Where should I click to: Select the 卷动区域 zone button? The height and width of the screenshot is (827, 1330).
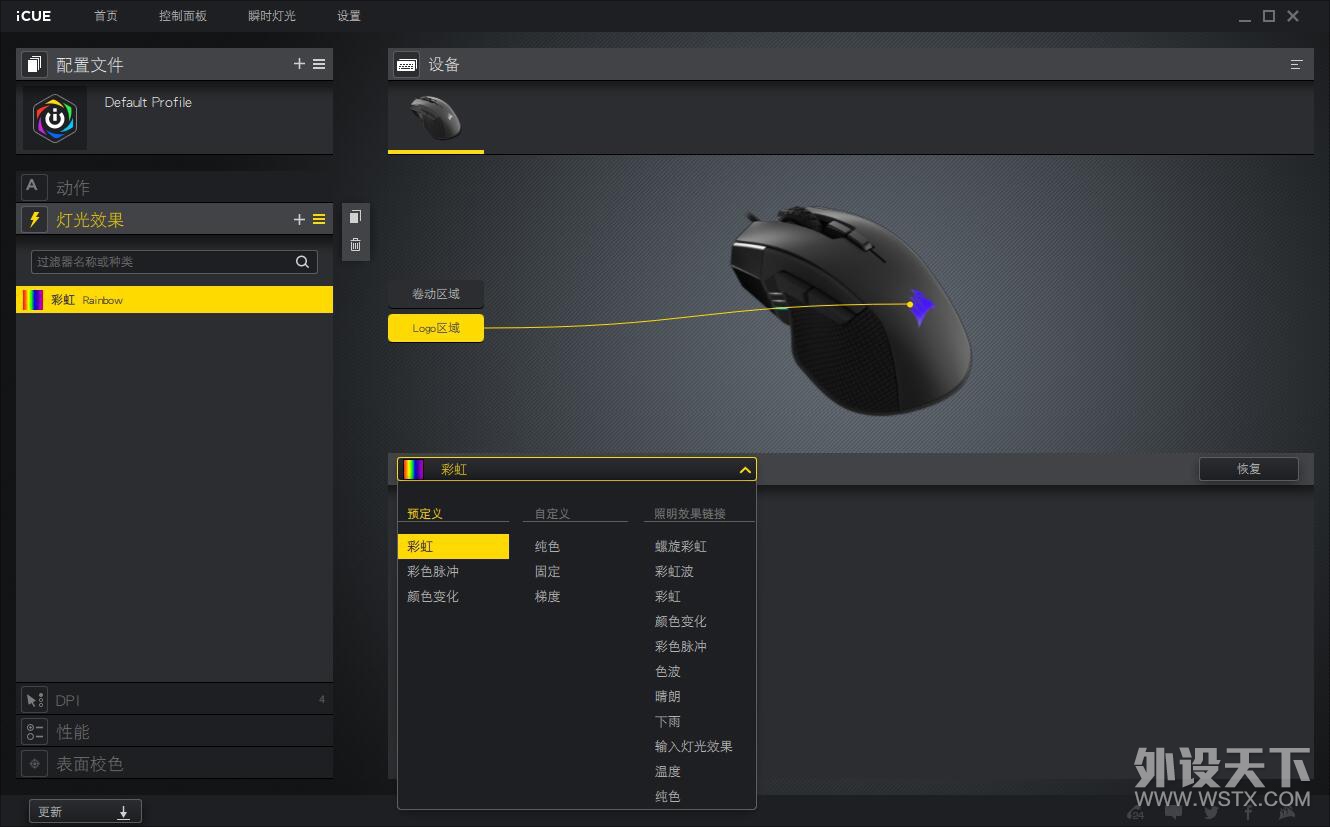[x=436, y=294]
